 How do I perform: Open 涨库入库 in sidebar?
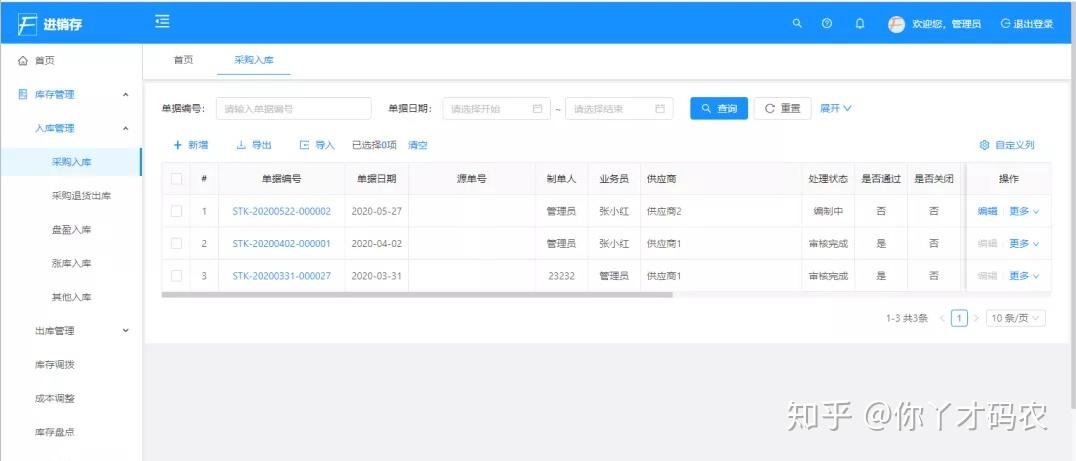click(x=71, y=263)
